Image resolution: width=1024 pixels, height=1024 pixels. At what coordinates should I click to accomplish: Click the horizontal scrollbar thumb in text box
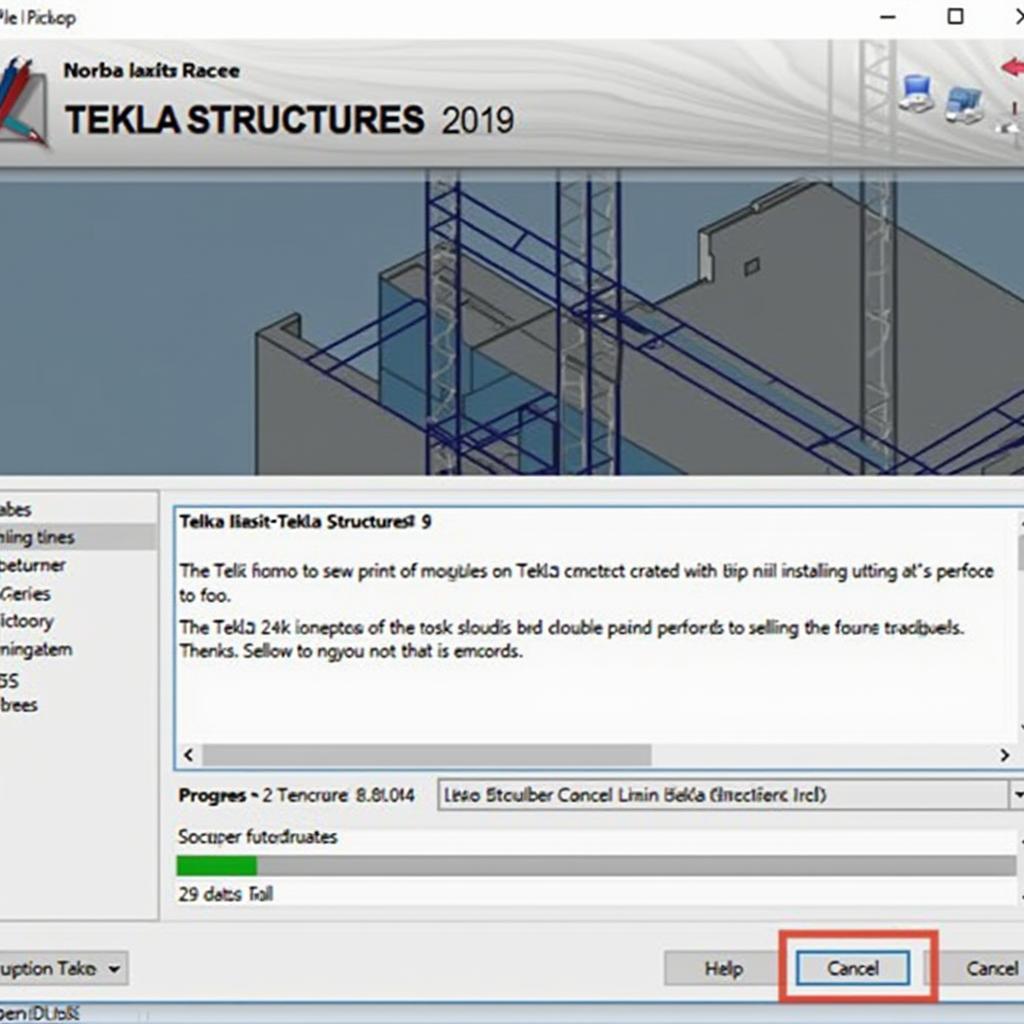point(426,755)
